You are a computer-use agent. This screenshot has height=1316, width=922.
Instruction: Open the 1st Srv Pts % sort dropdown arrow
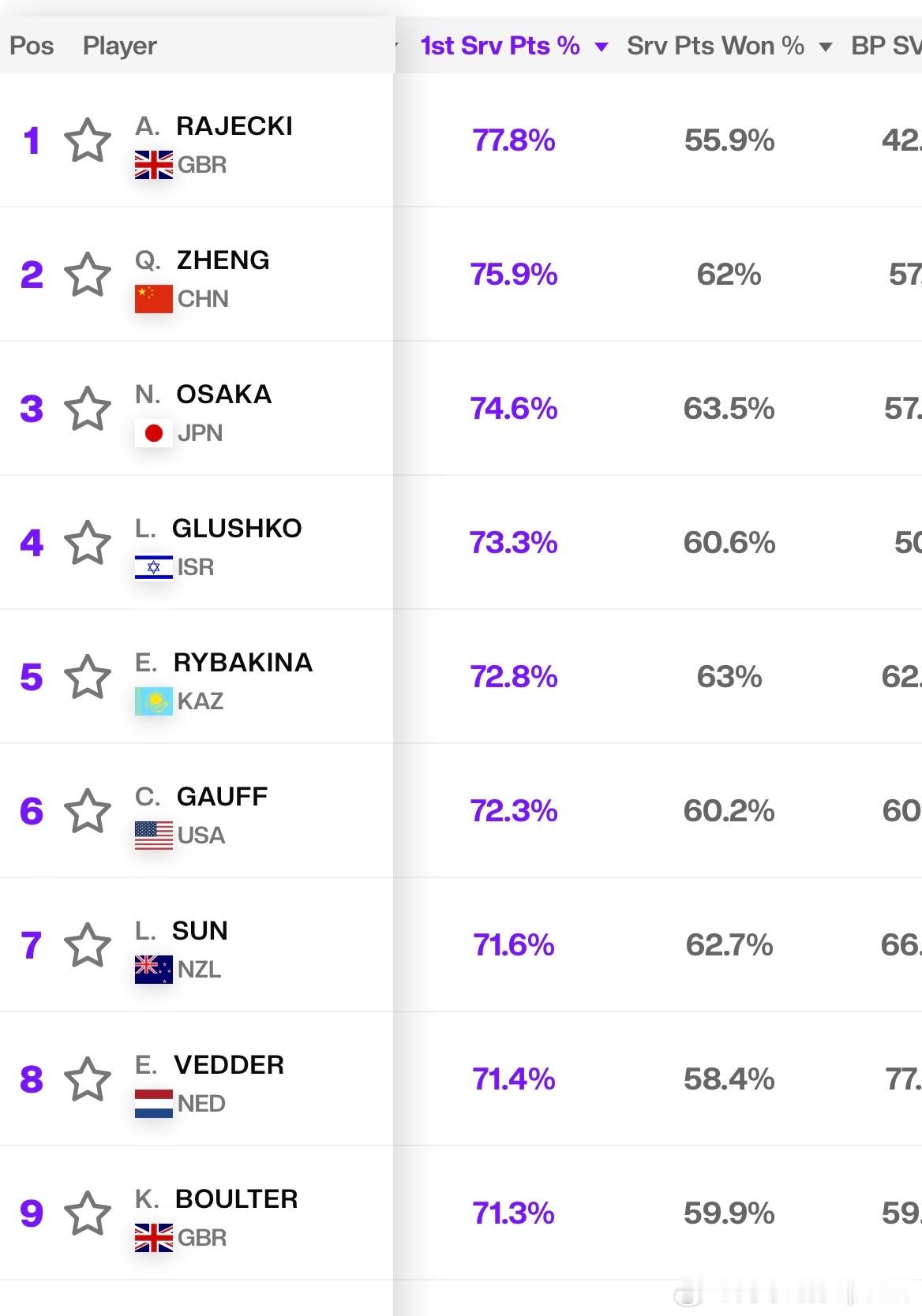(602, 47)
